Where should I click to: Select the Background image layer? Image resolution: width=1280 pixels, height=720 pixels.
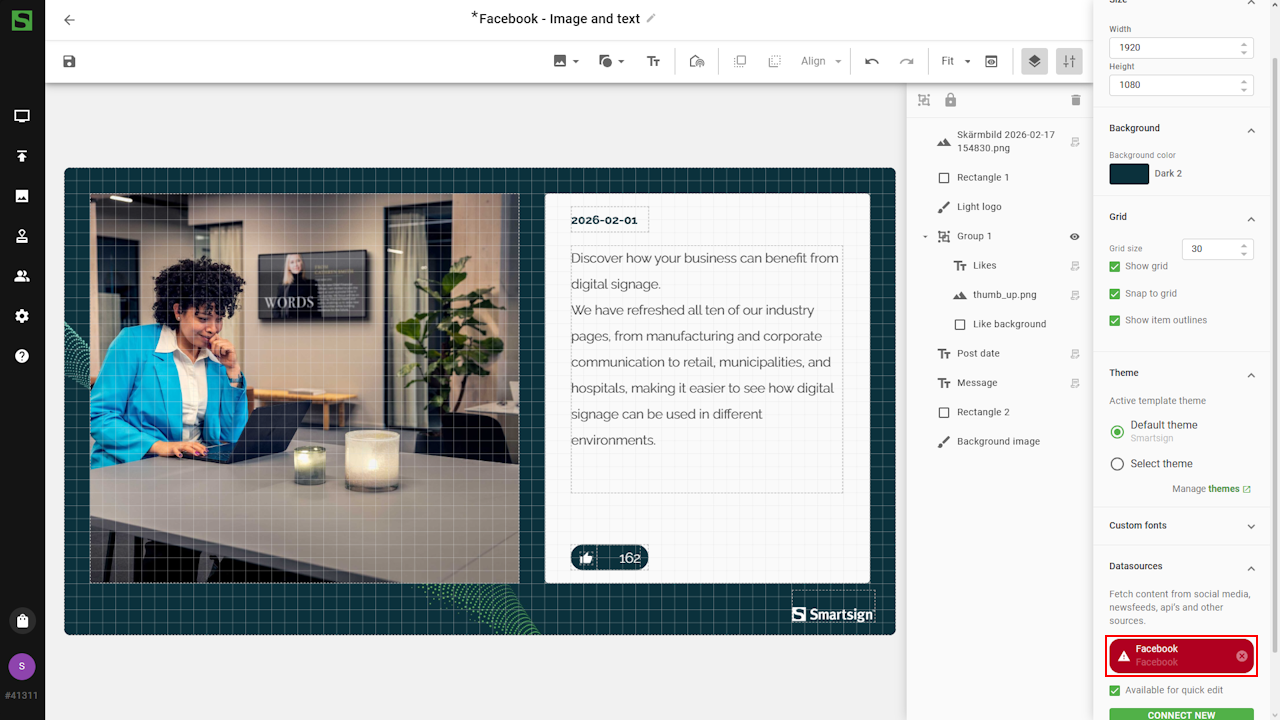[997, 442]
